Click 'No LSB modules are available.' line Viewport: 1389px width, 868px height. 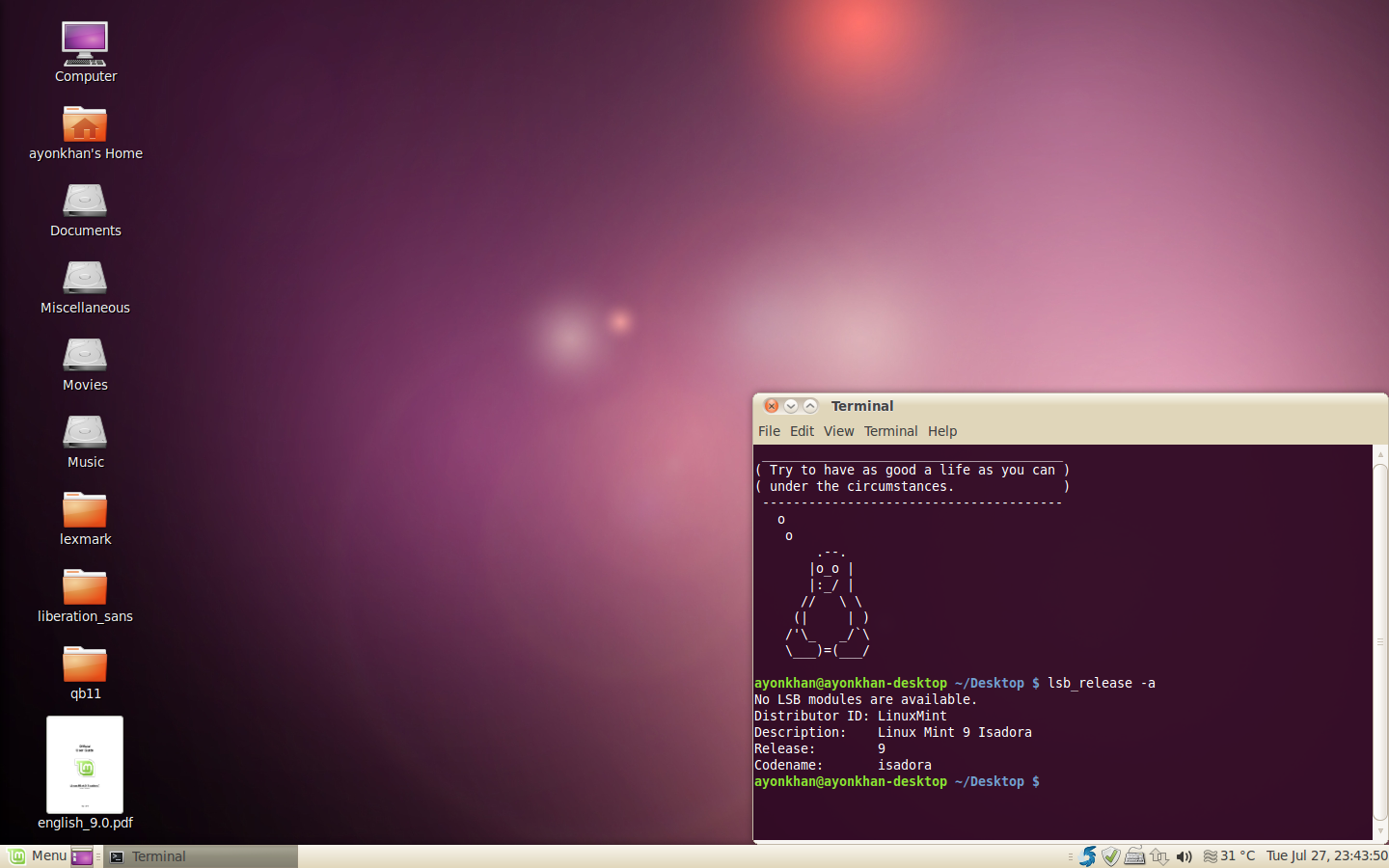point(865,699)
